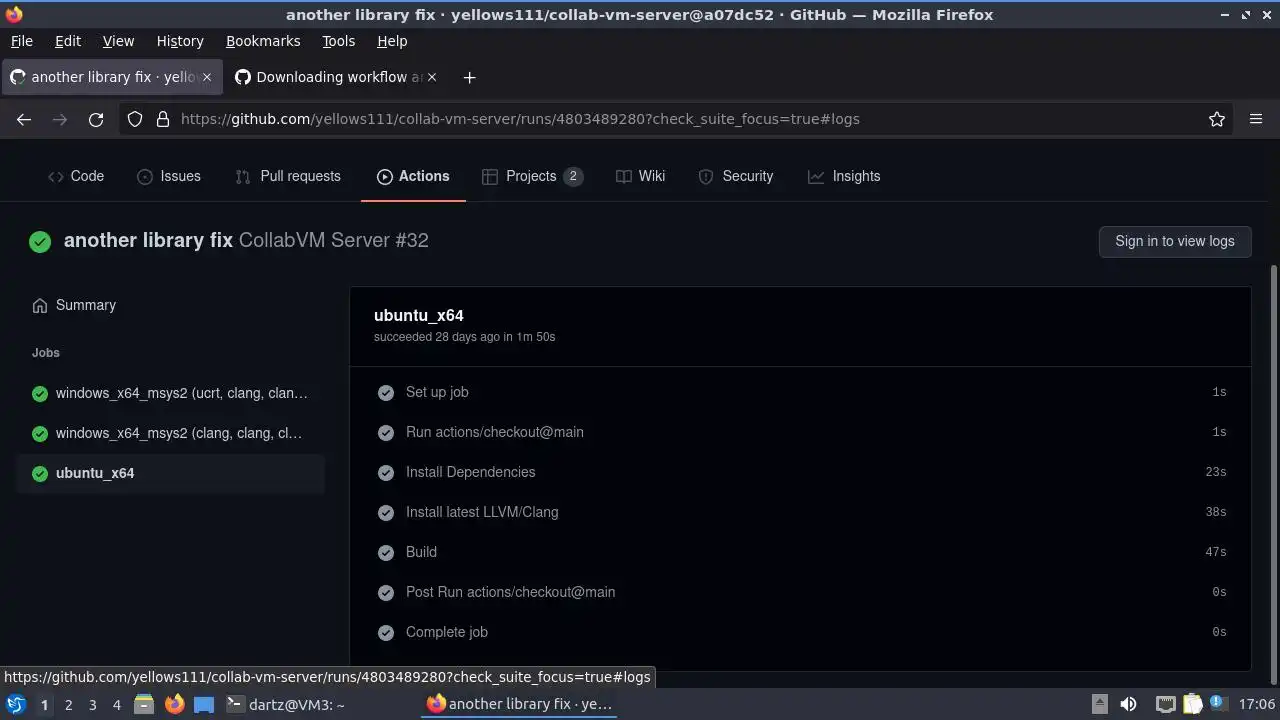The image size is (1280, 720).
Task: Select the windows_x64_msys2 (ucrt, clang) job
Action: (170, 393)
